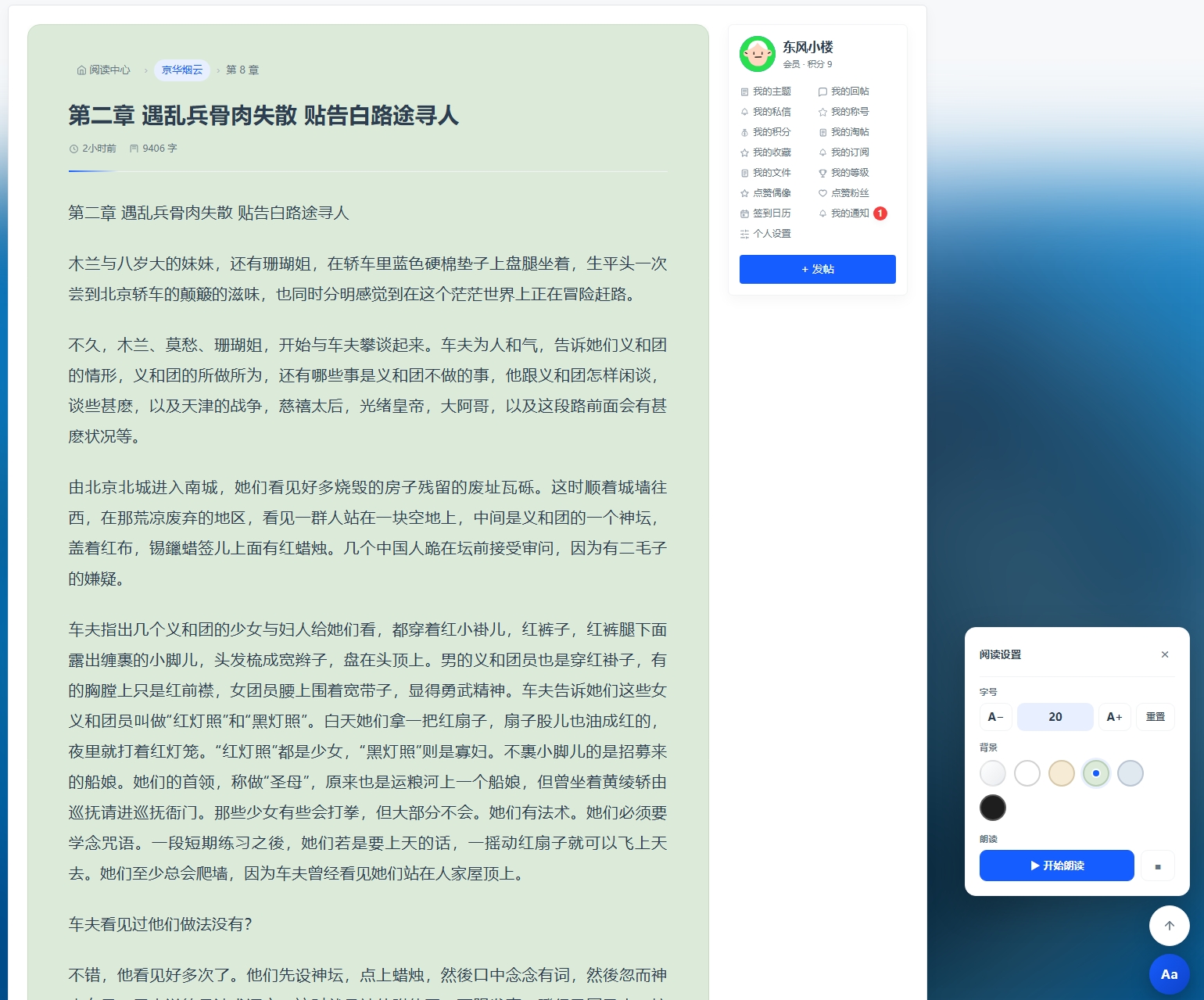Open 点赞粉丝 list

pyautogui.click(x=844, y=193)
